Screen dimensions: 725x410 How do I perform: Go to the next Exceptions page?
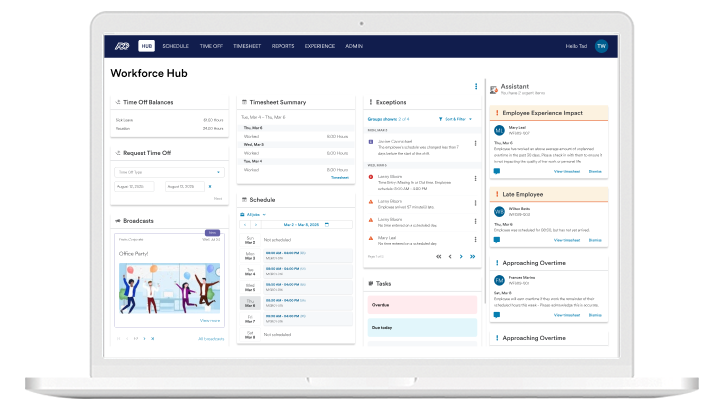462,257
